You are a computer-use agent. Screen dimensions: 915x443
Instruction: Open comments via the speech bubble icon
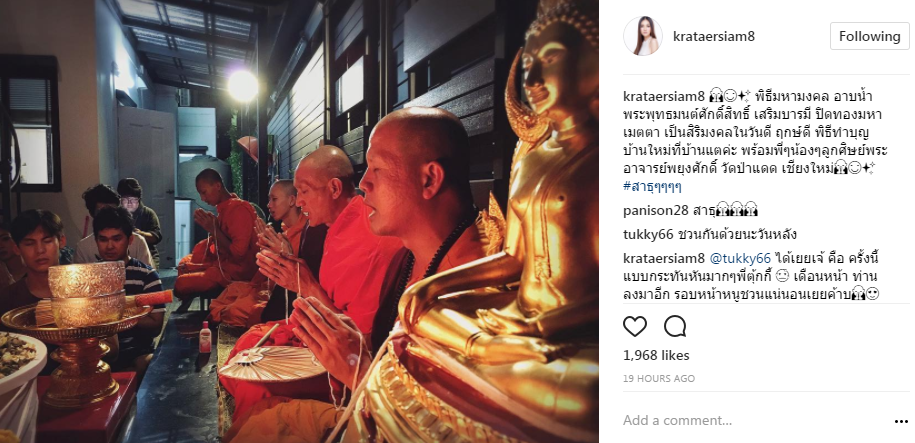click(675, 326)
